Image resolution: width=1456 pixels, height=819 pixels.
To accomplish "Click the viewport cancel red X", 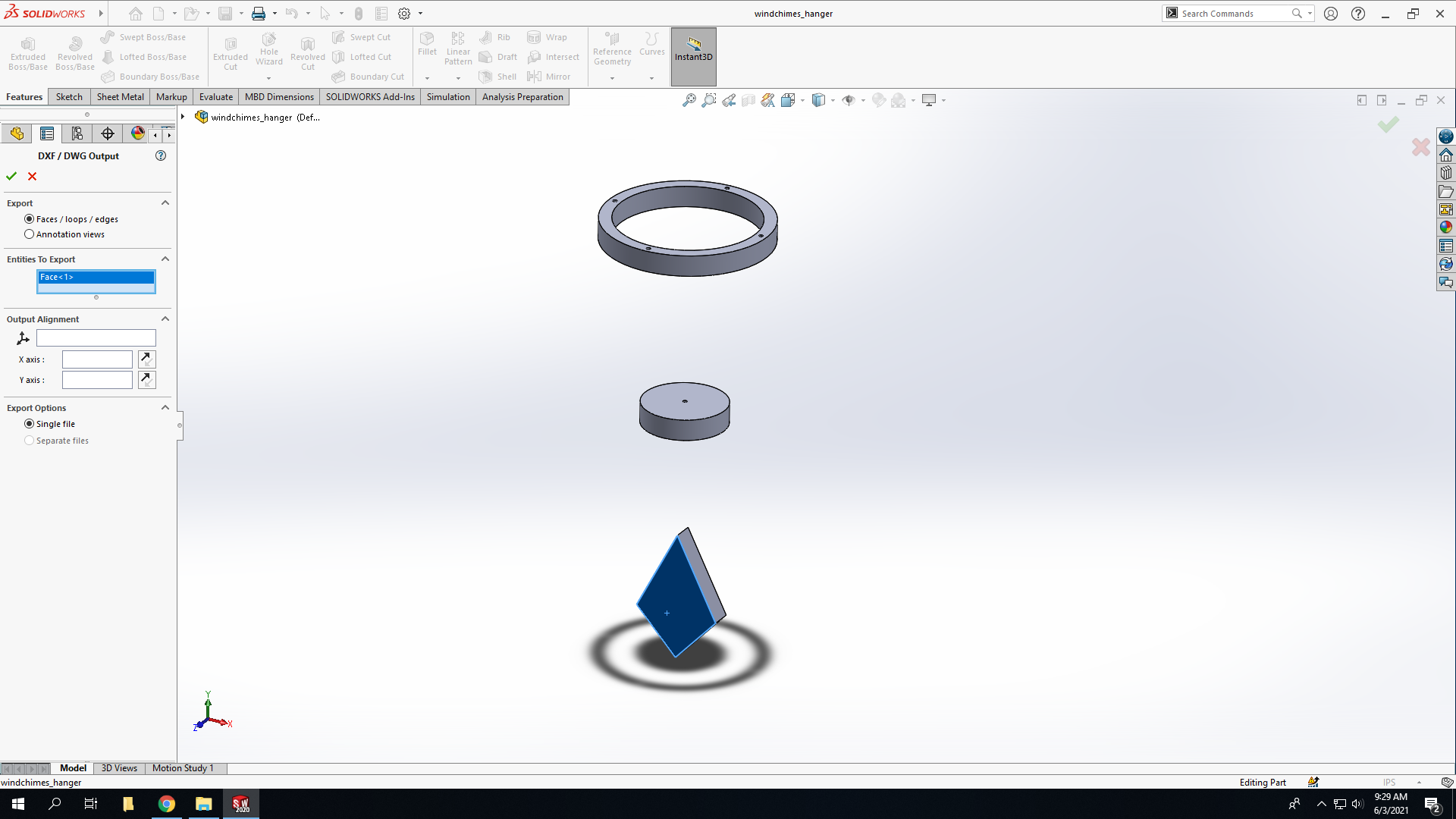I will 1421,147.
